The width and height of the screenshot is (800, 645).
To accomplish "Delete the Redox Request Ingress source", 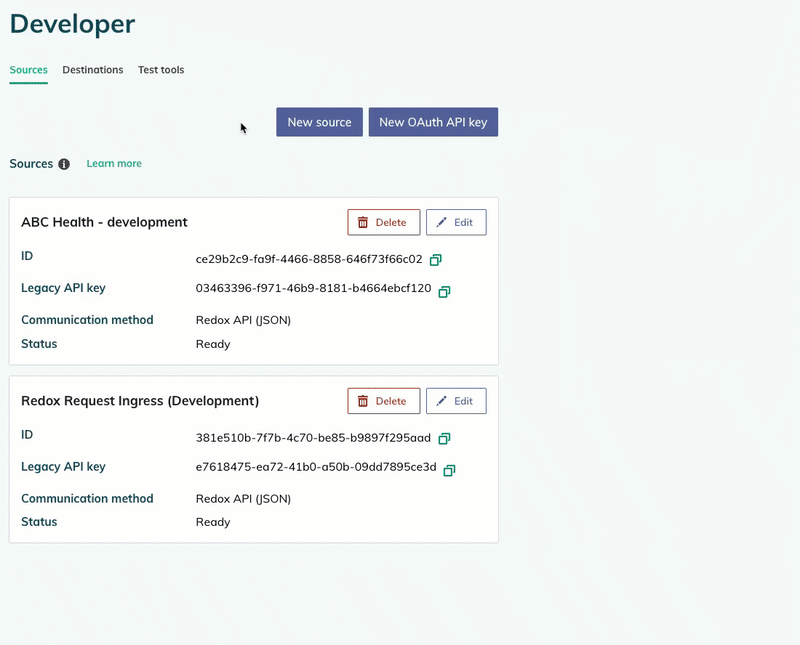I will point(384,401).
